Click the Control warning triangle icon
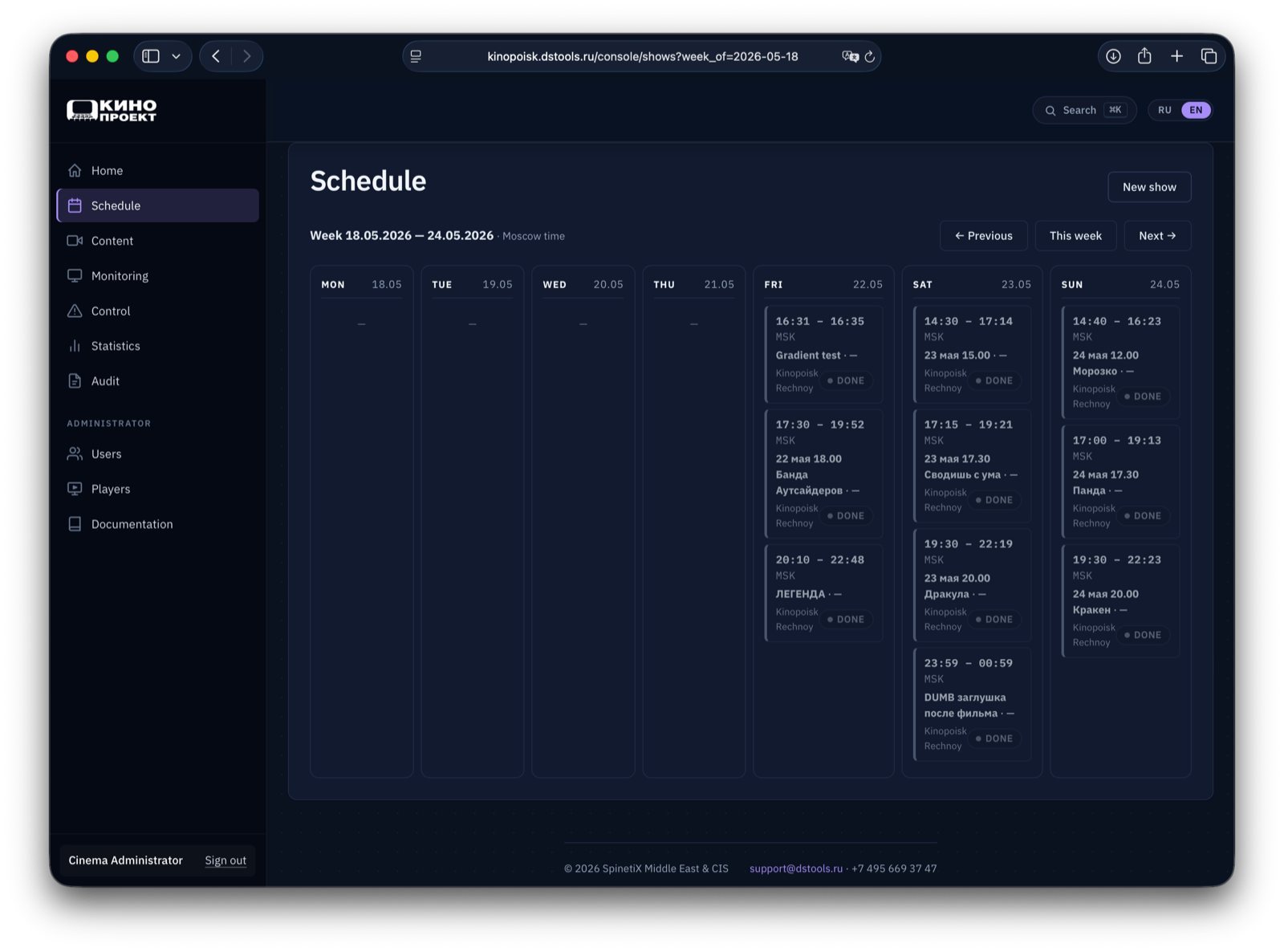Image resolution: width=1284 pixels, height=952 pixels. 75,311
